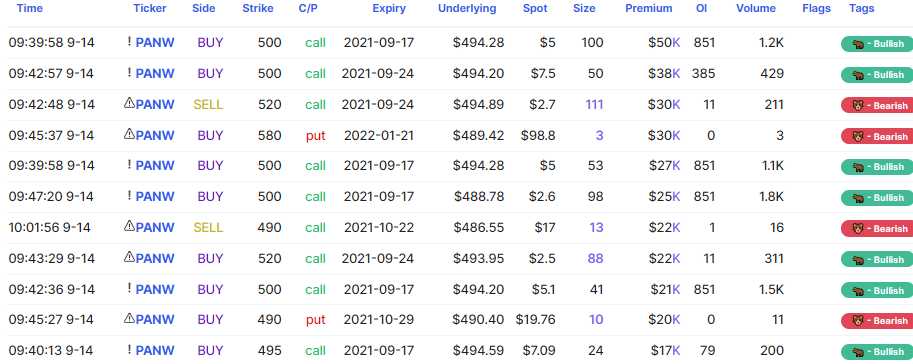The height and width of the screenshot is (364, 913).
Task: Click the exclamation icon on the 09:40:13 row
Action: tap(129, 350)
